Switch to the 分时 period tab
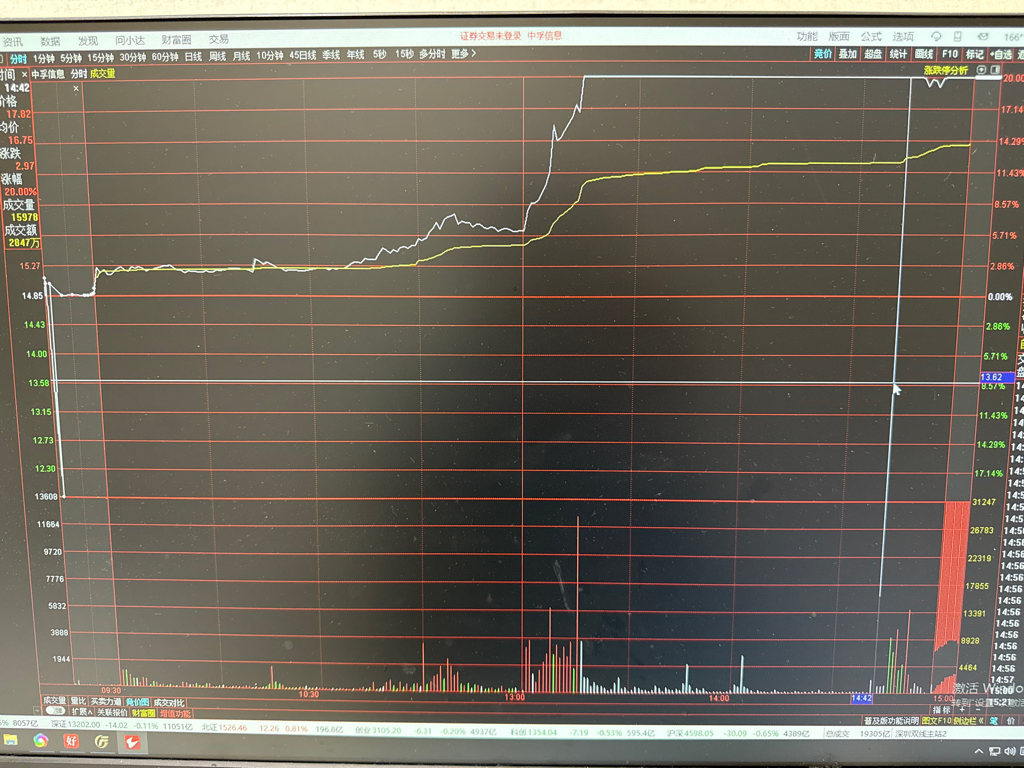 (18, 59)
